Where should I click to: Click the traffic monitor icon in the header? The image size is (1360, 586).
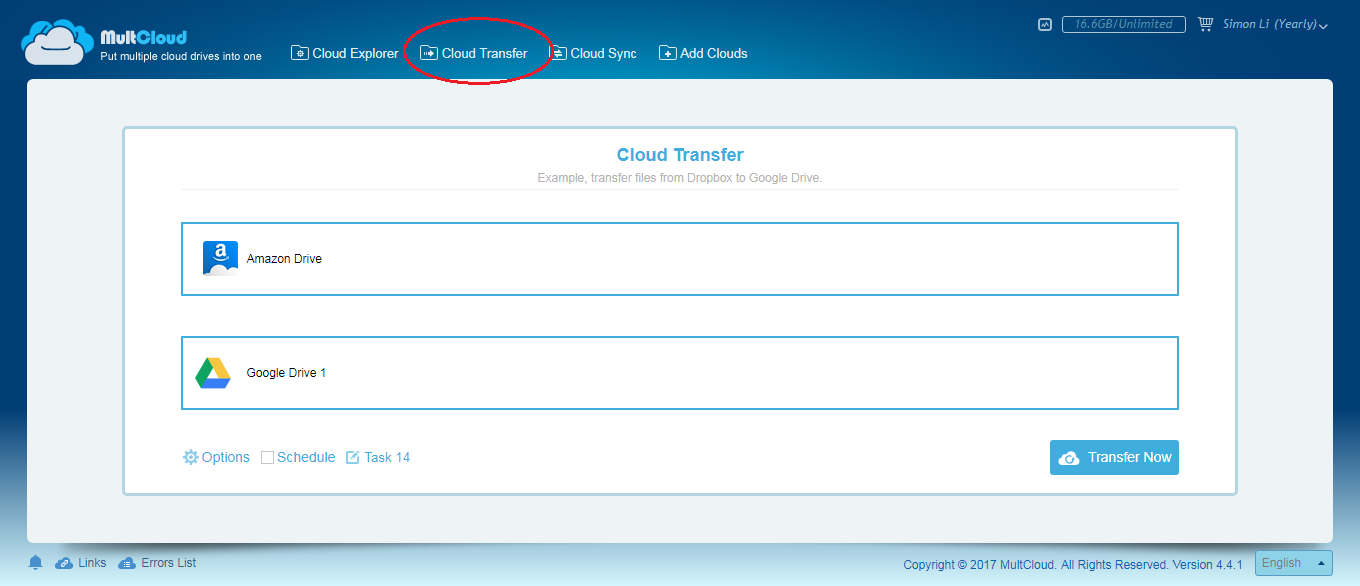click(x=1045, y=24)
